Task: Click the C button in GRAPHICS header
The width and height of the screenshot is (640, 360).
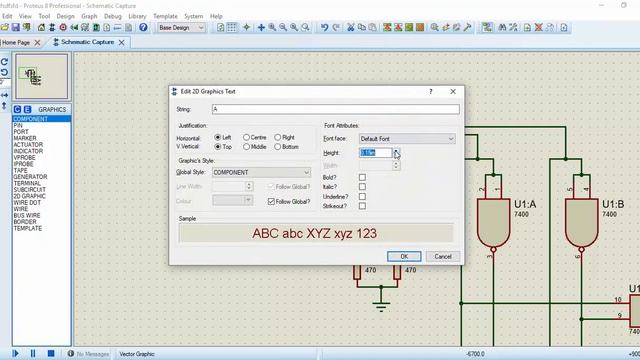Action: point(17,109)
